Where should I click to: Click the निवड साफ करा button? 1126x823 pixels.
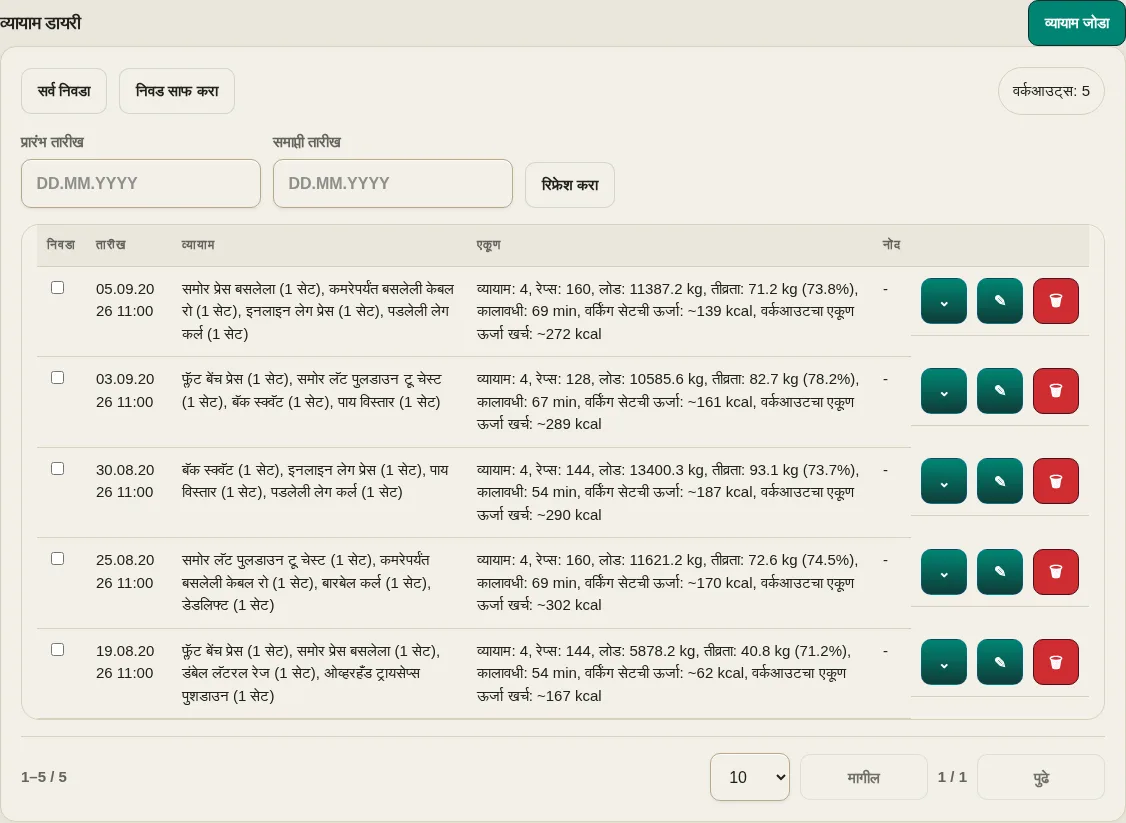point(177,91)
